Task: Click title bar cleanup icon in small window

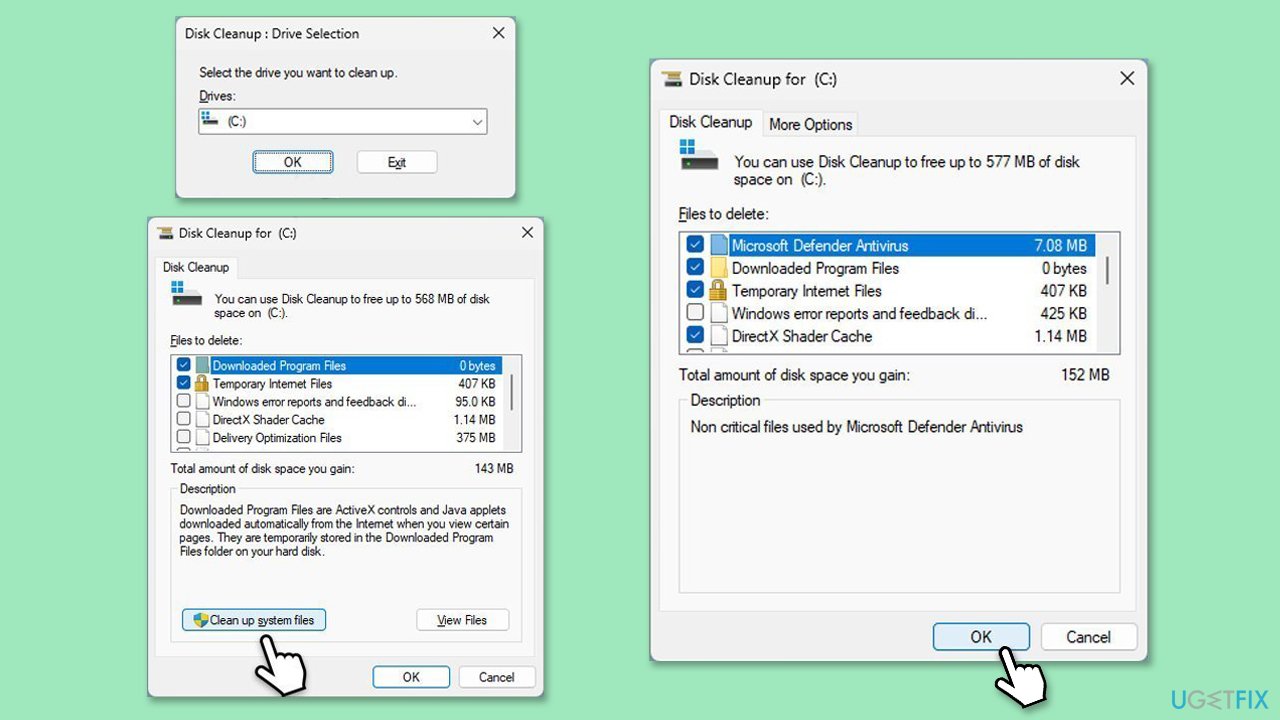Action: (166, 233)
